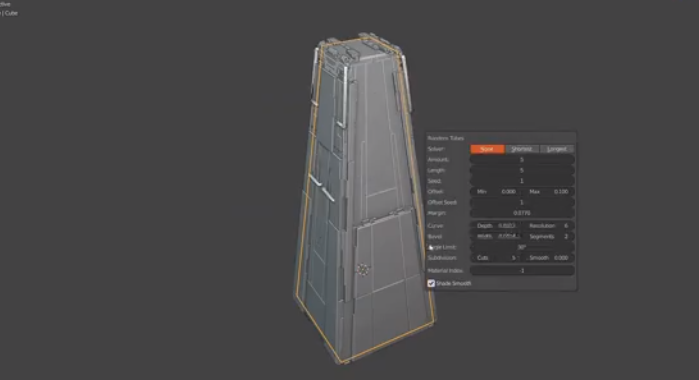Click the Bevel Segments field
699x380 pixels.
pos(548,236)
